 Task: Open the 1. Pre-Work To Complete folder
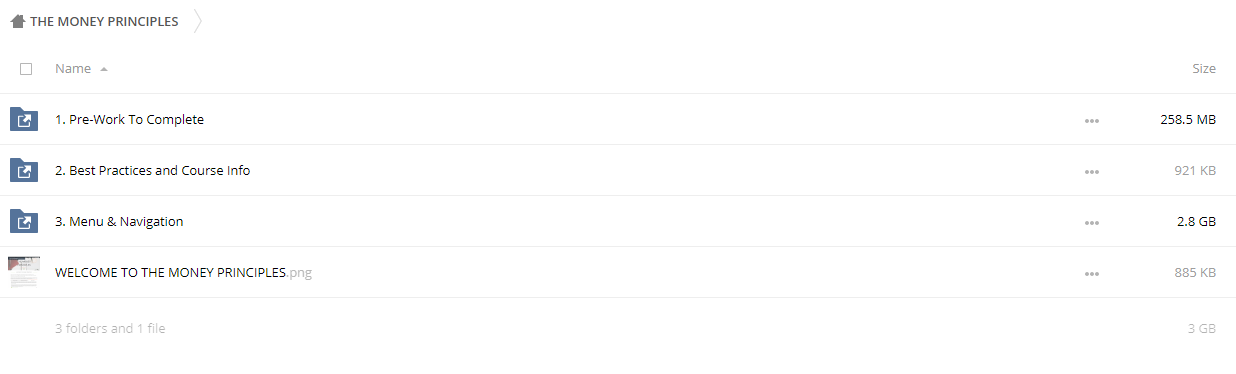pos(129,120)
